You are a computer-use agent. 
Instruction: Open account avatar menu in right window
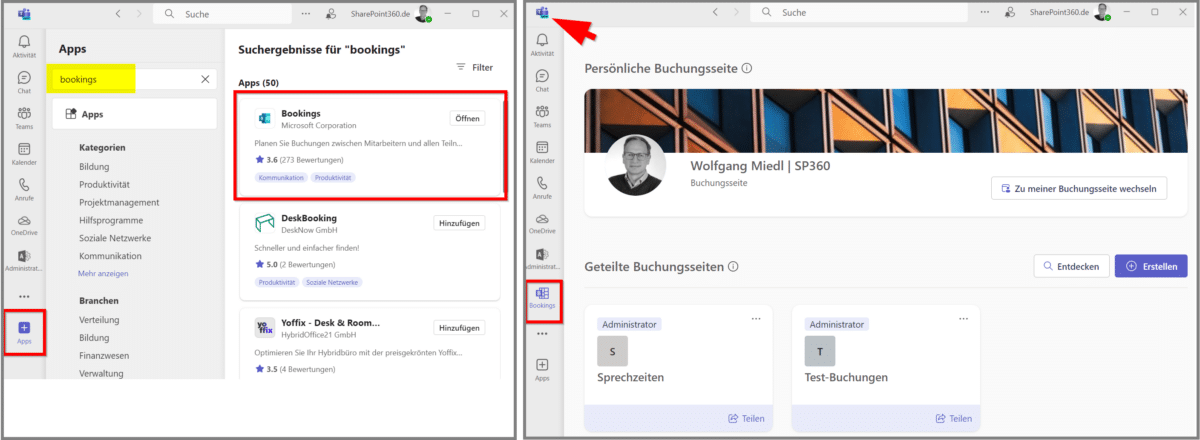coord(1103,13)
